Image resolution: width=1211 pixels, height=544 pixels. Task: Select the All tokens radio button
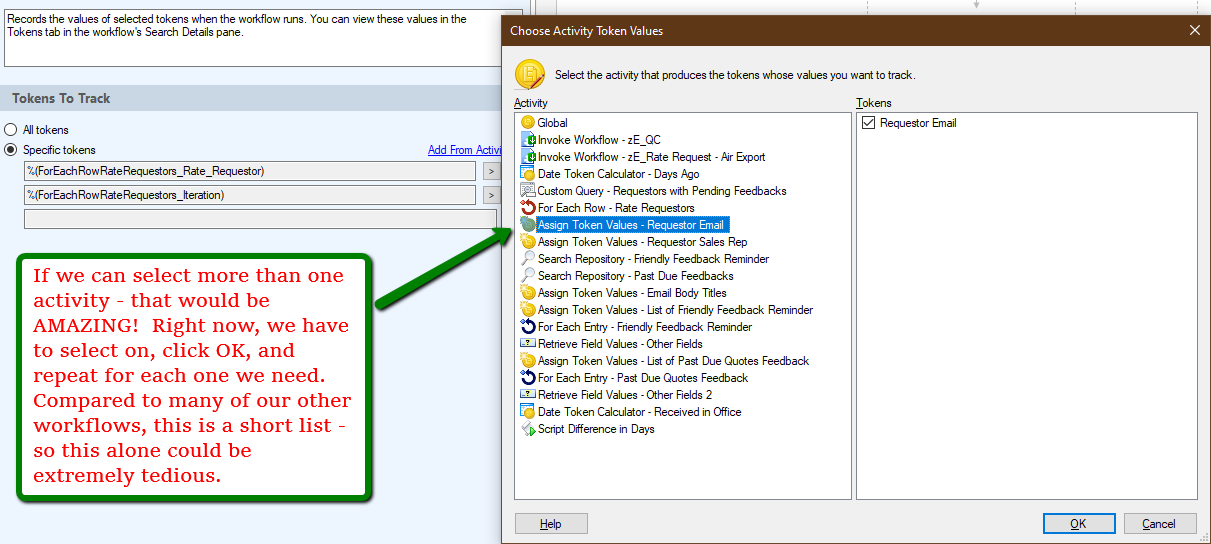[11, 130]
